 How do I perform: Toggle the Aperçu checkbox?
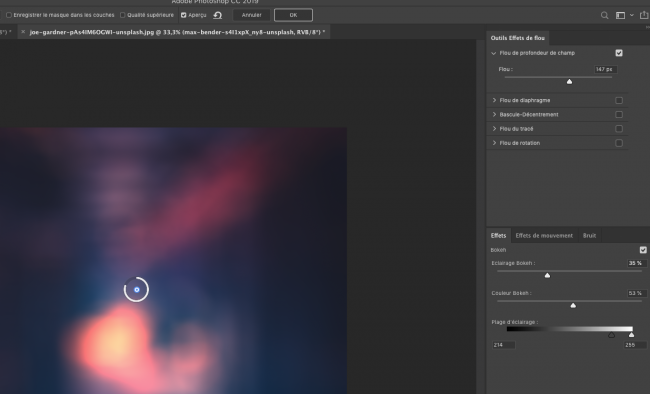click(x=183, y=15)
